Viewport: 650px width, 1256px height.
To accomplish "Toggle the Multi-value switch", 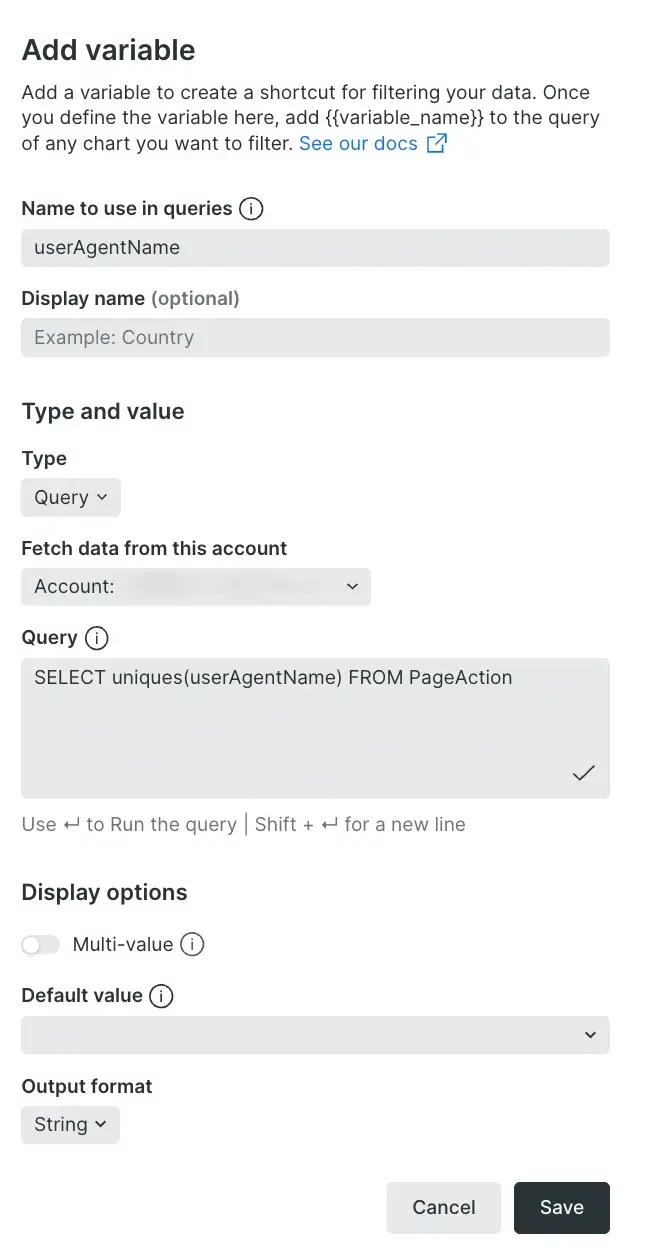I will coord(41,944).
